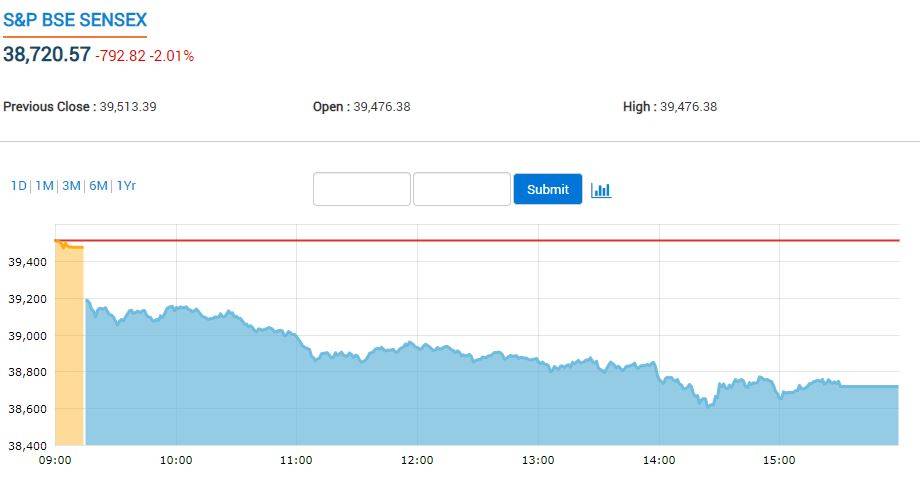Focus the second date input field
This screenshot has width=920, height=496.
(x=461, y=189)
